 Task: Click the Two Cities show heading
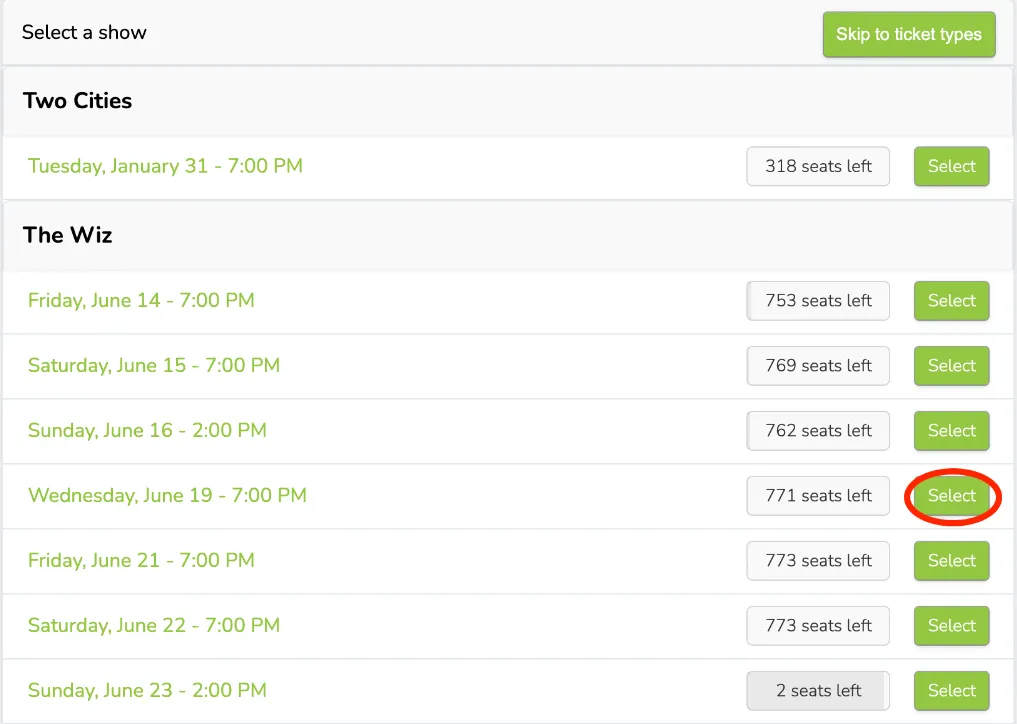click(77, 101)
